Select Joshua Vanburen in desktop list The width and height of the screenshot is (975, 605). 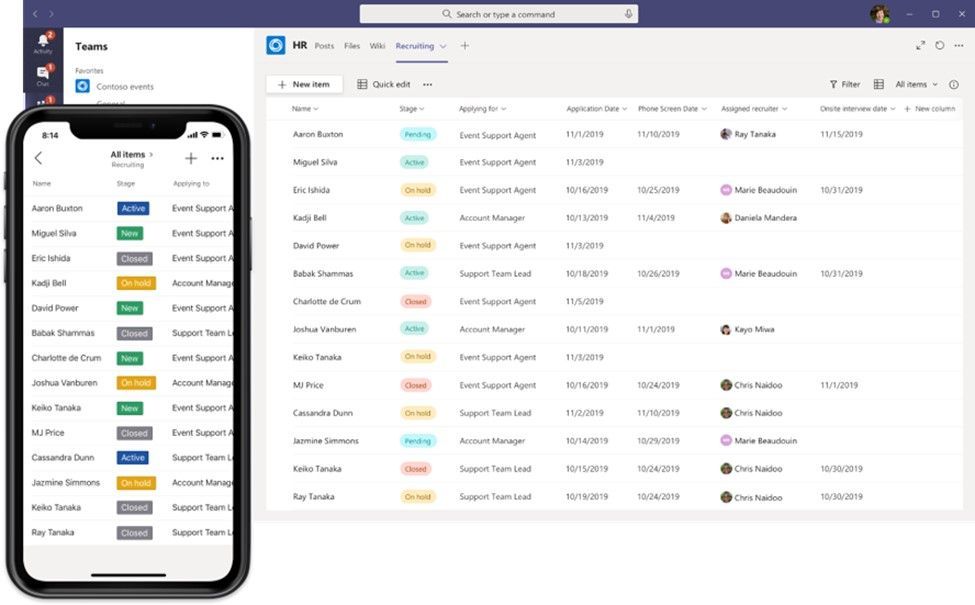pyautogui.click(x=324, y=330)
